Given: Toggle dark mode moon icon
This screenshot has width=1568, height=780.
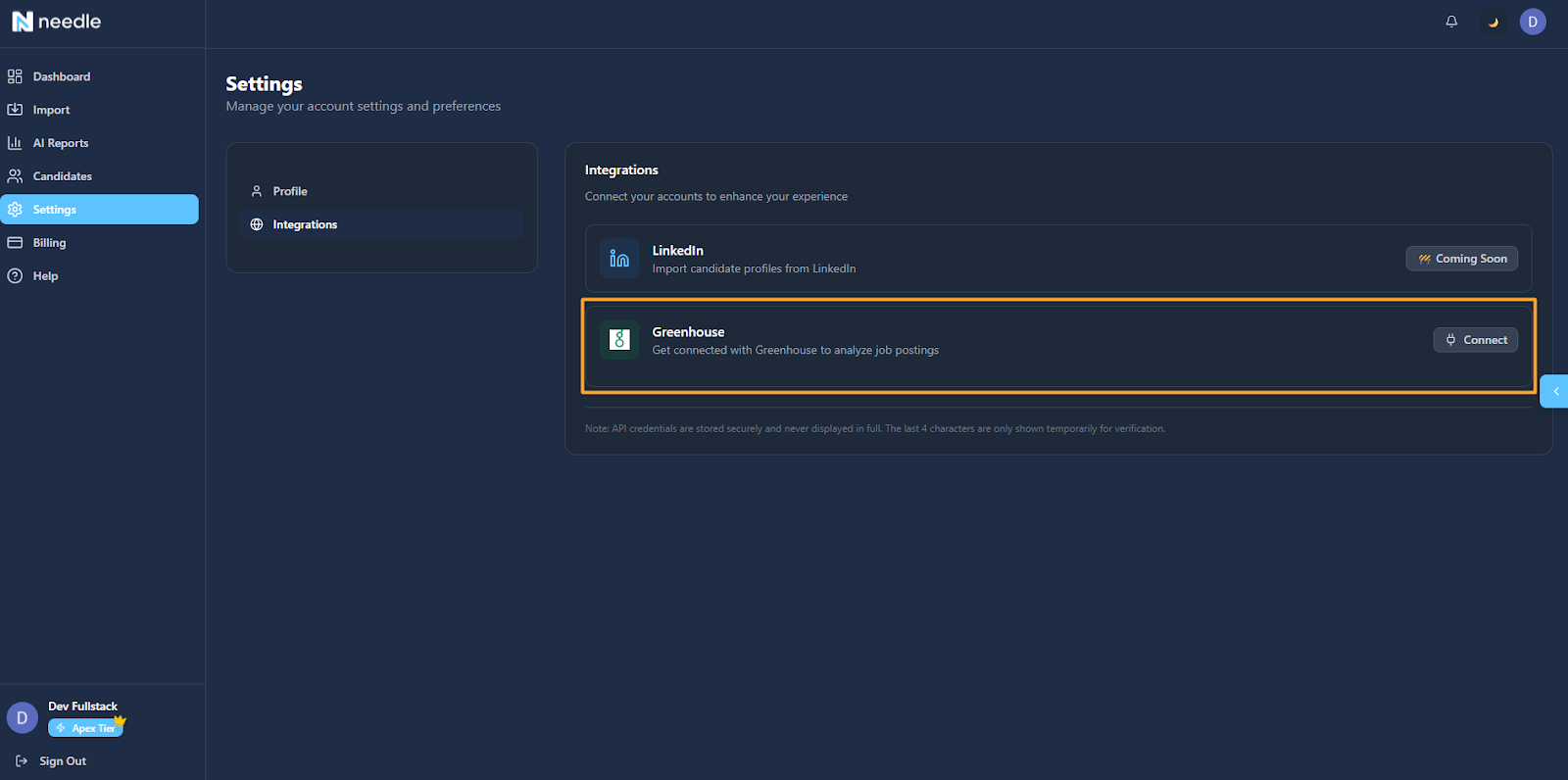Looking at the screenshot, I should (x=1493, y=22).
